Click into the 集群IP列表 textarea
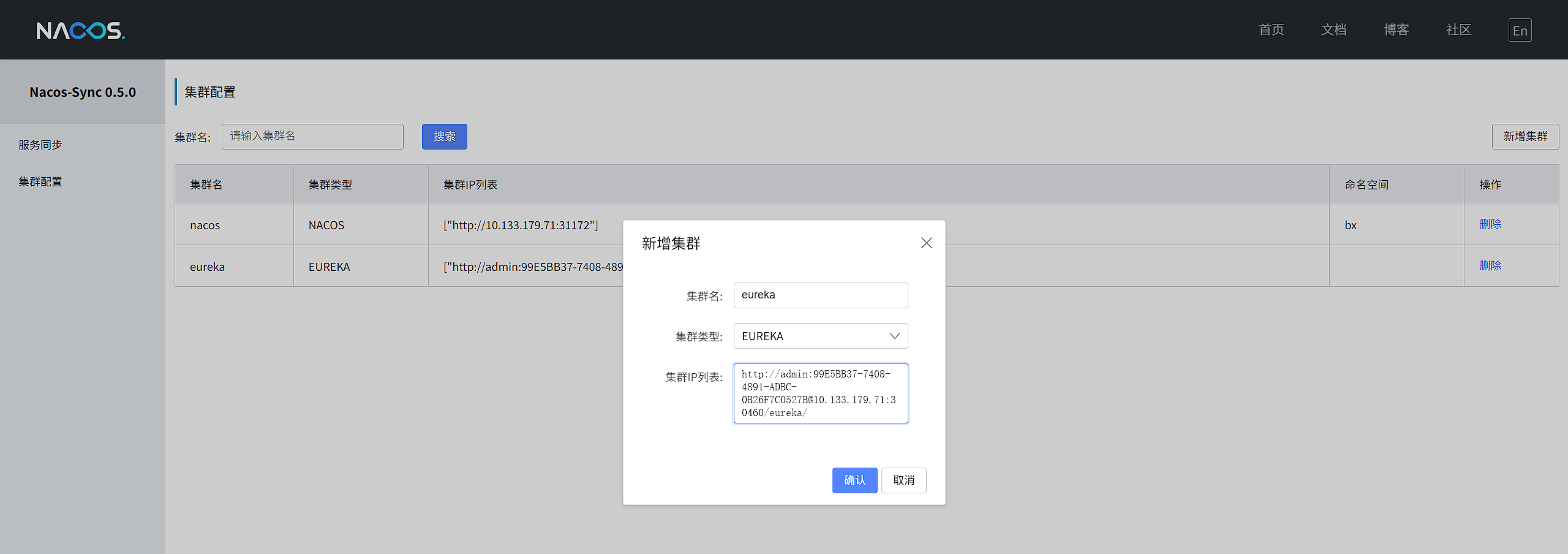This screenshot has width=1568, height=554. (820, 393)
